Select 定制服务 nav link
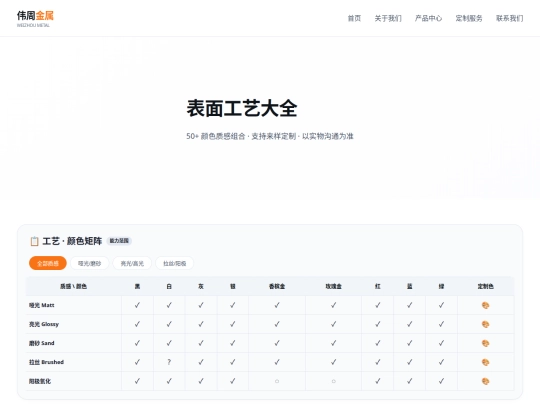This screenshot has height=405, width=540. pyautogui.click(x=469, y=18)
